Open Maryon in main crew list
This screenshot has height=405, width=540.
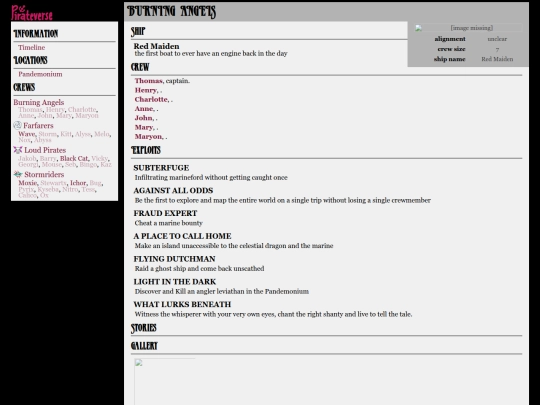[x=148, y=136]
